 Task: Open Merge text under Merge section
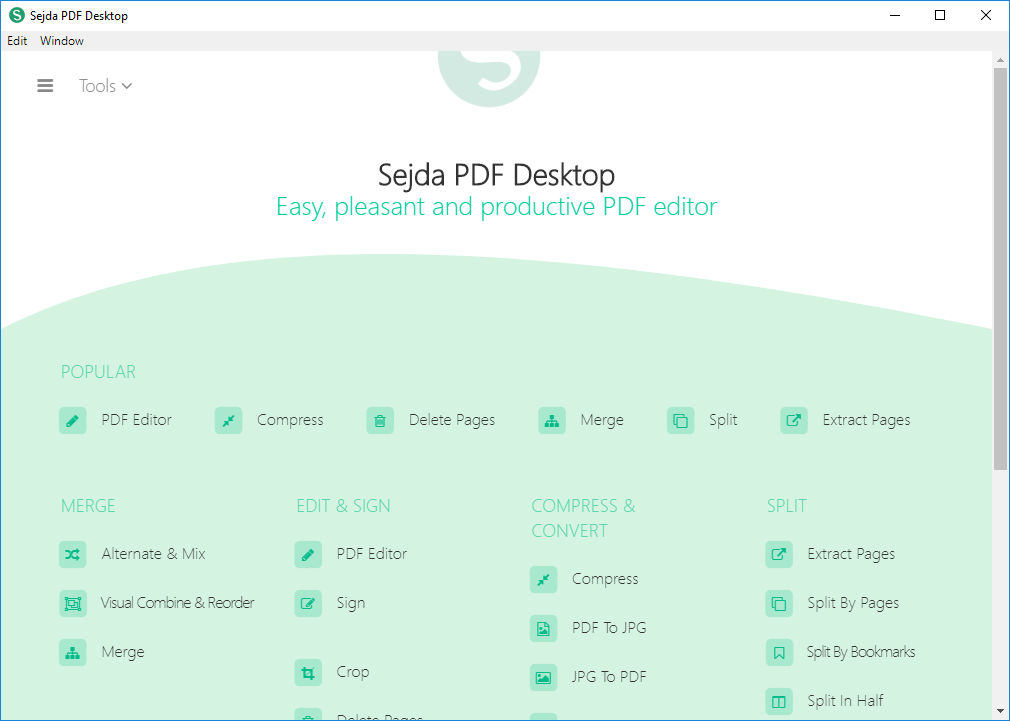122,652
